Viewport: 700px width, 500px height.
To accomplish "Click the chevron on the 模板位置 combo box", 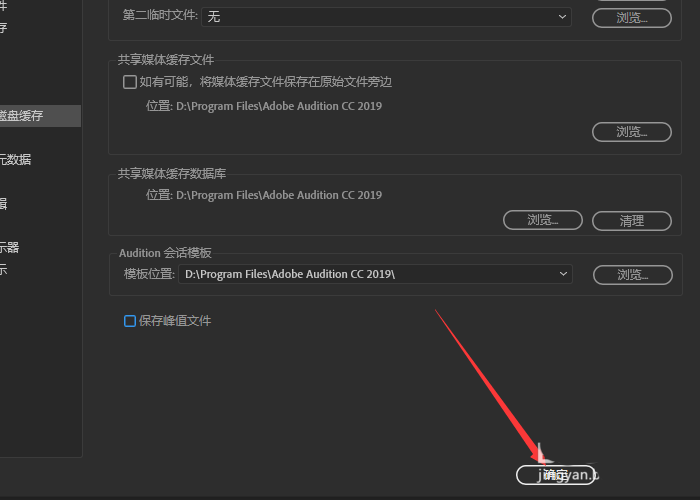I will 563,274.
